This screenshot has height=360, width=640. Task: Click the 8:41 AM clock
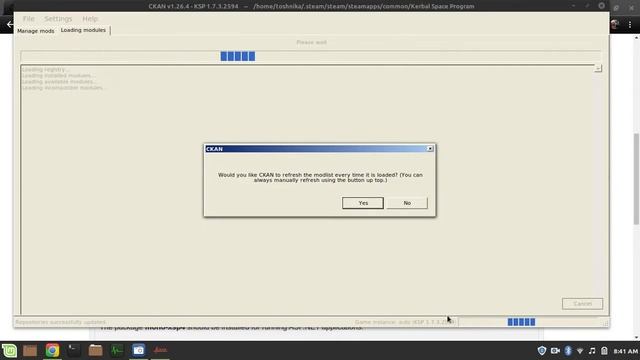tap(625, 351)
